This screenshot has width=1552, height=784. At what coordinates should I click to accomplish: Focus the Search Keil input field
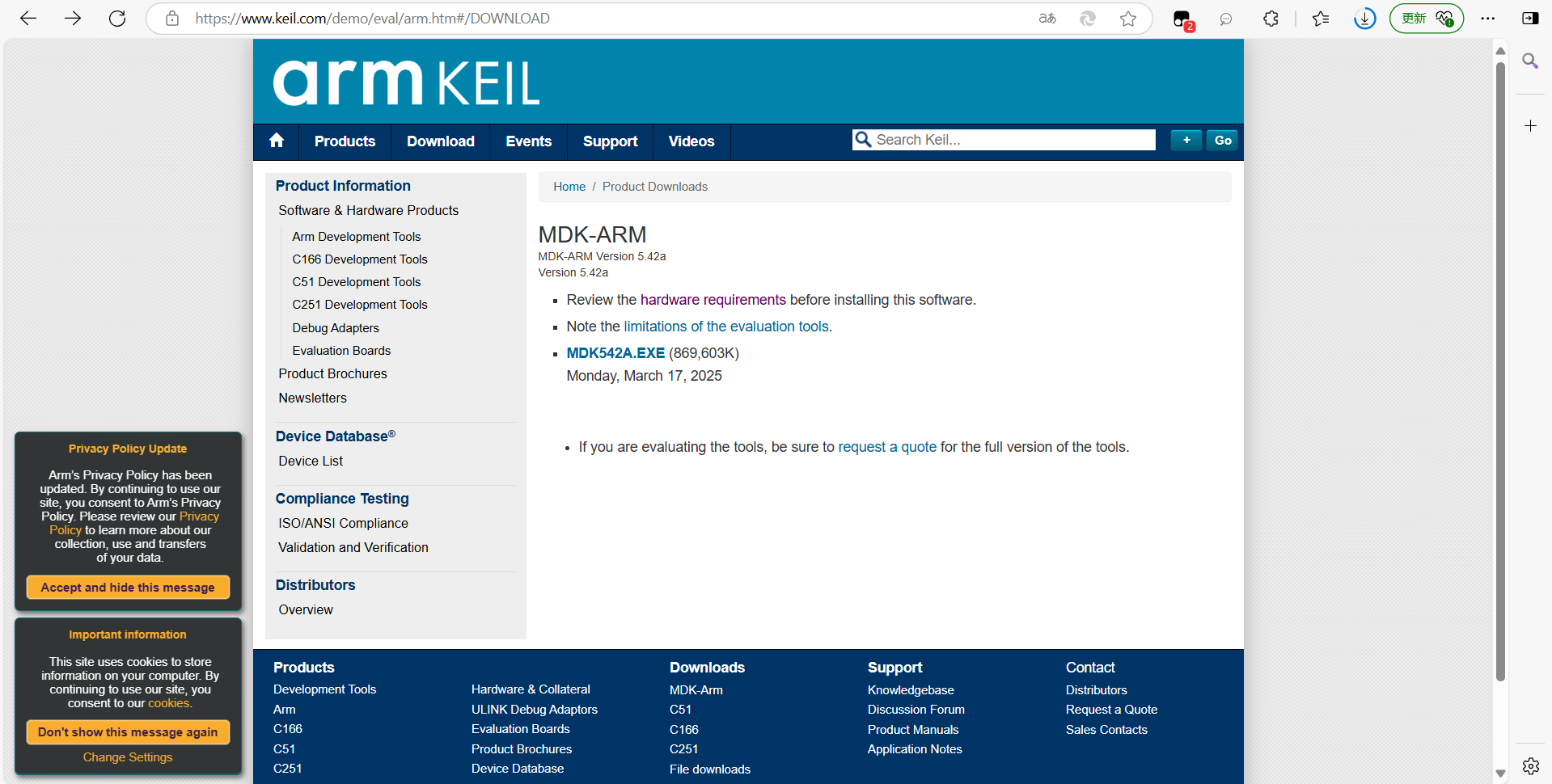click(x=1004, y=140)
